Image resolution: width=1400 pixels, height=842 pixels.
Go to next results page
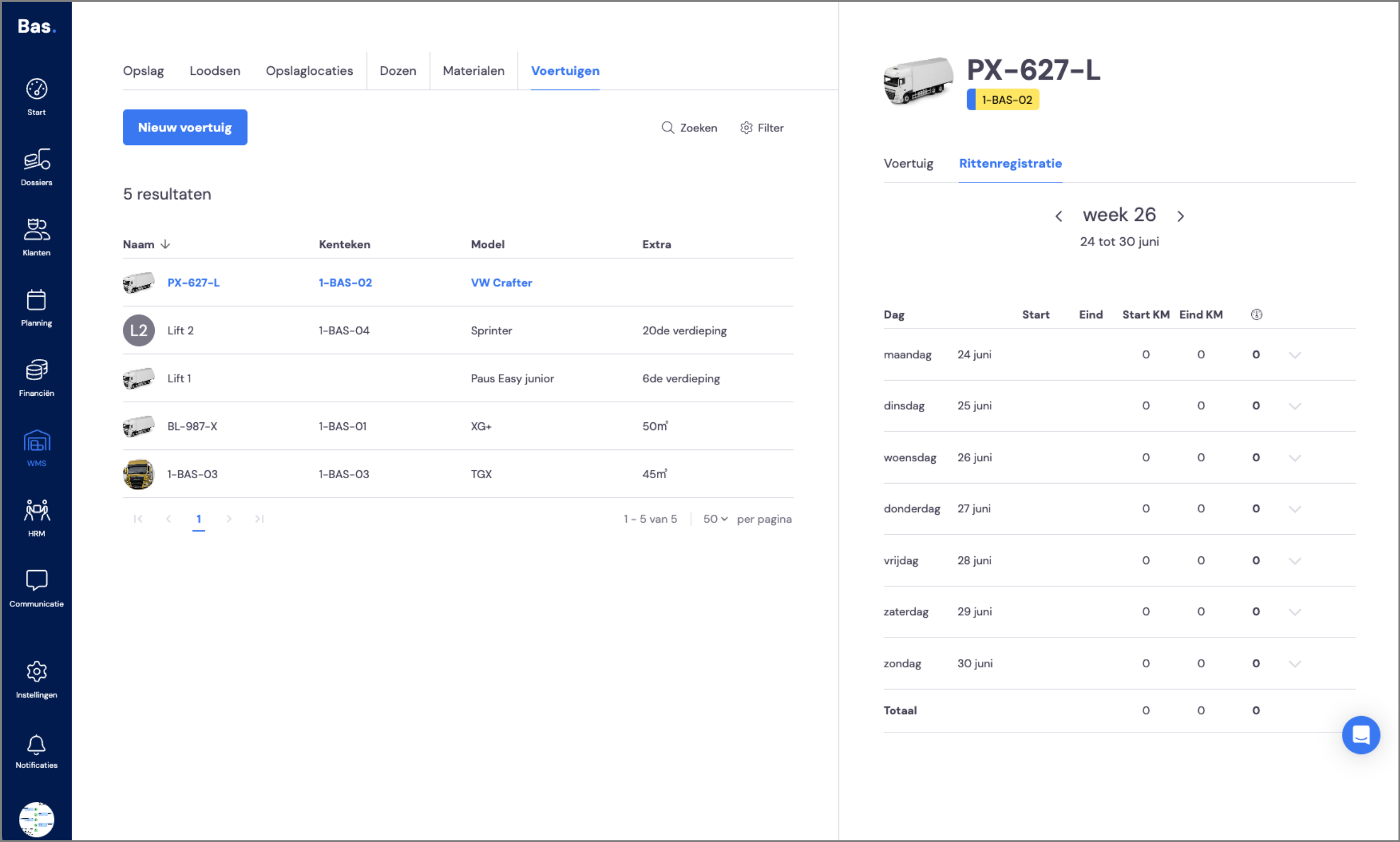click(x=229, y=518)
